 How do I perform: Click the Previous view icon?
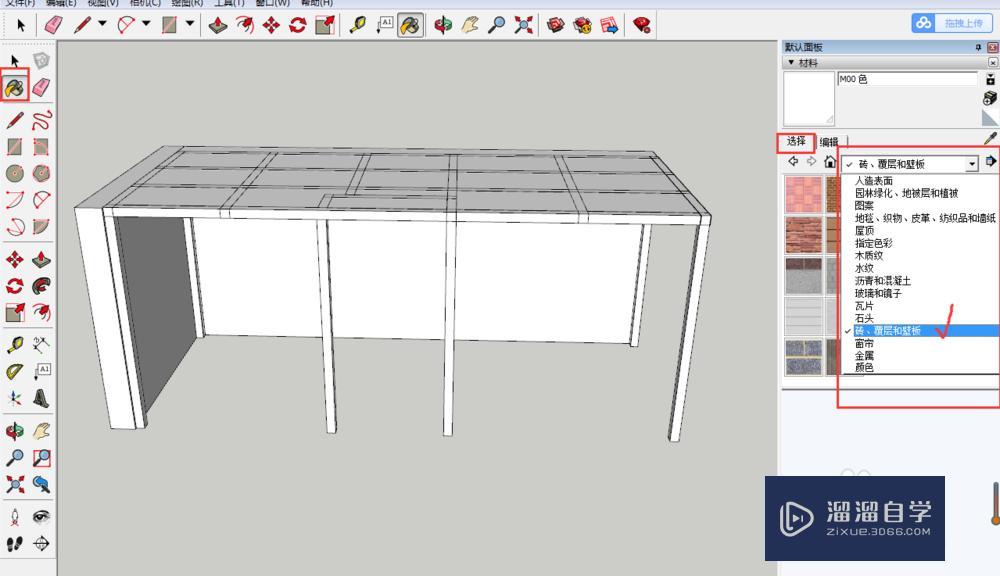click(x=41, y=485)
